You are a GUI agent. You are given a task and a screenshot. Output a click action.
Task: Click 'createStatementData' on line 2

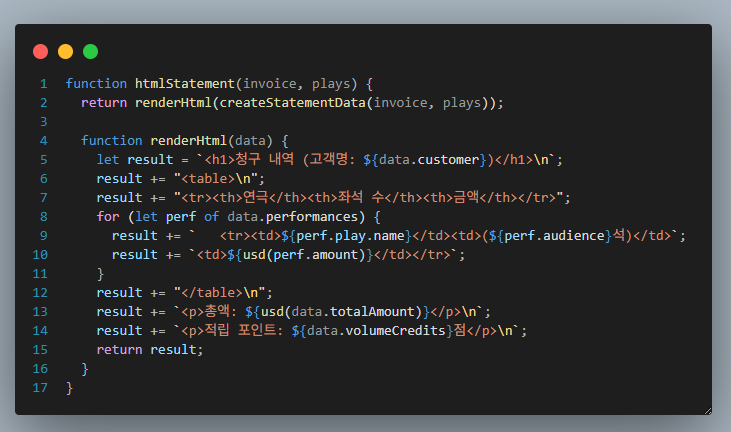[x=292, y=103]
